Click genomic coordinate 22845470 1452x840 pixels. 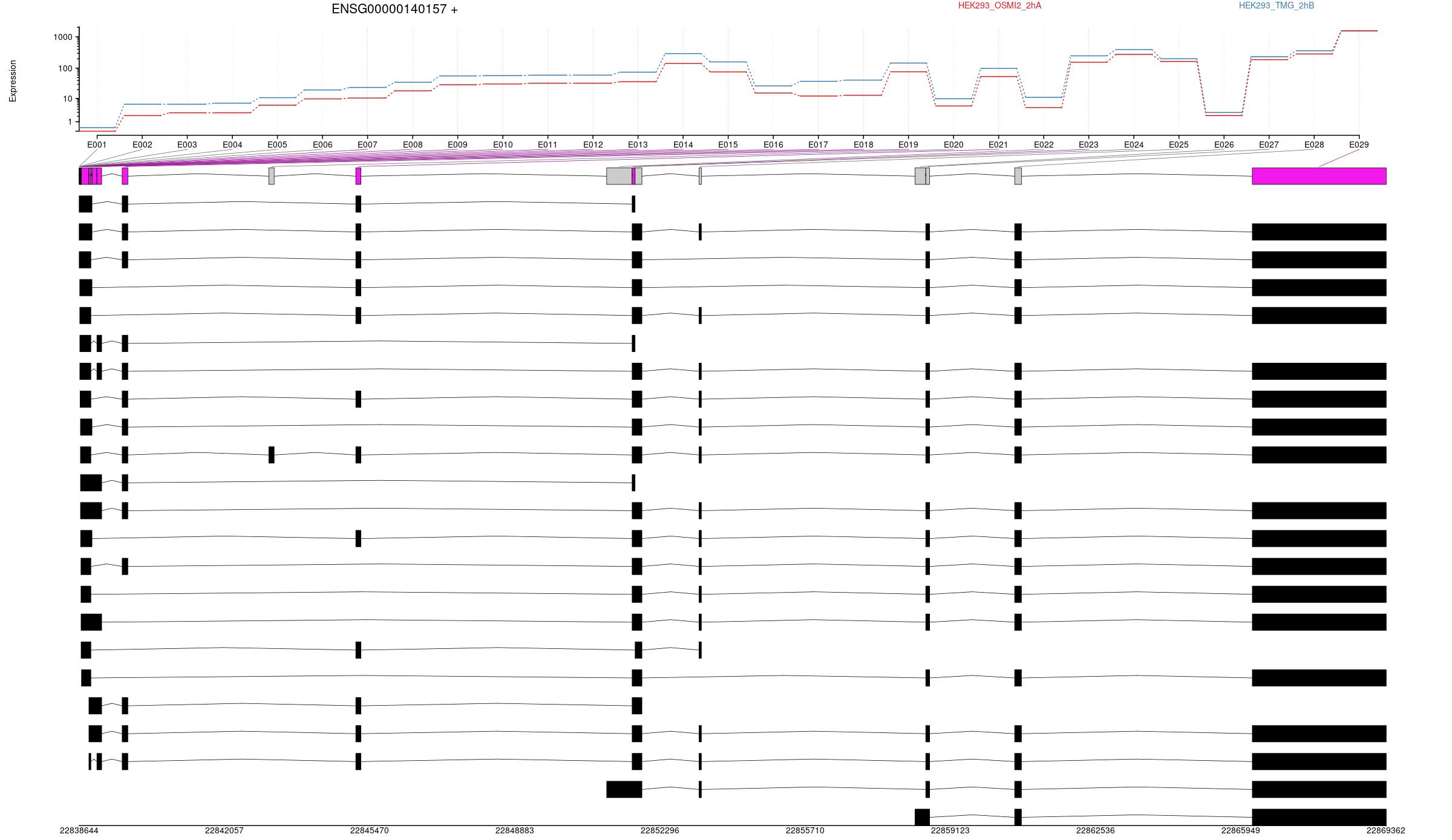(x=370, y=830)
